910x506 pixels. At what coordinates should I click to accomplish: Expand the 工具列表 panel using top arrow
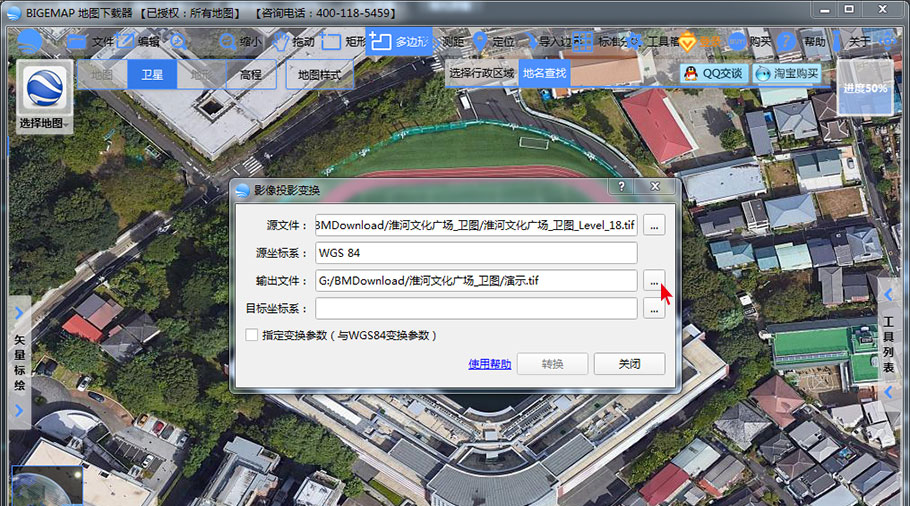click(889, 295)
